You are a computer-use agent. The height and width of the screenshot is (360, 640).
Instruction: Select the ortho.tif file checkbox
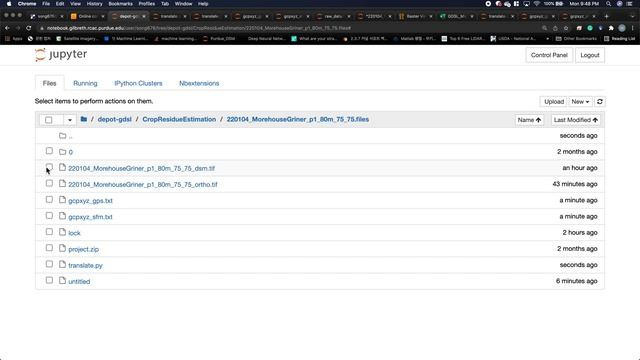point(49,183)
